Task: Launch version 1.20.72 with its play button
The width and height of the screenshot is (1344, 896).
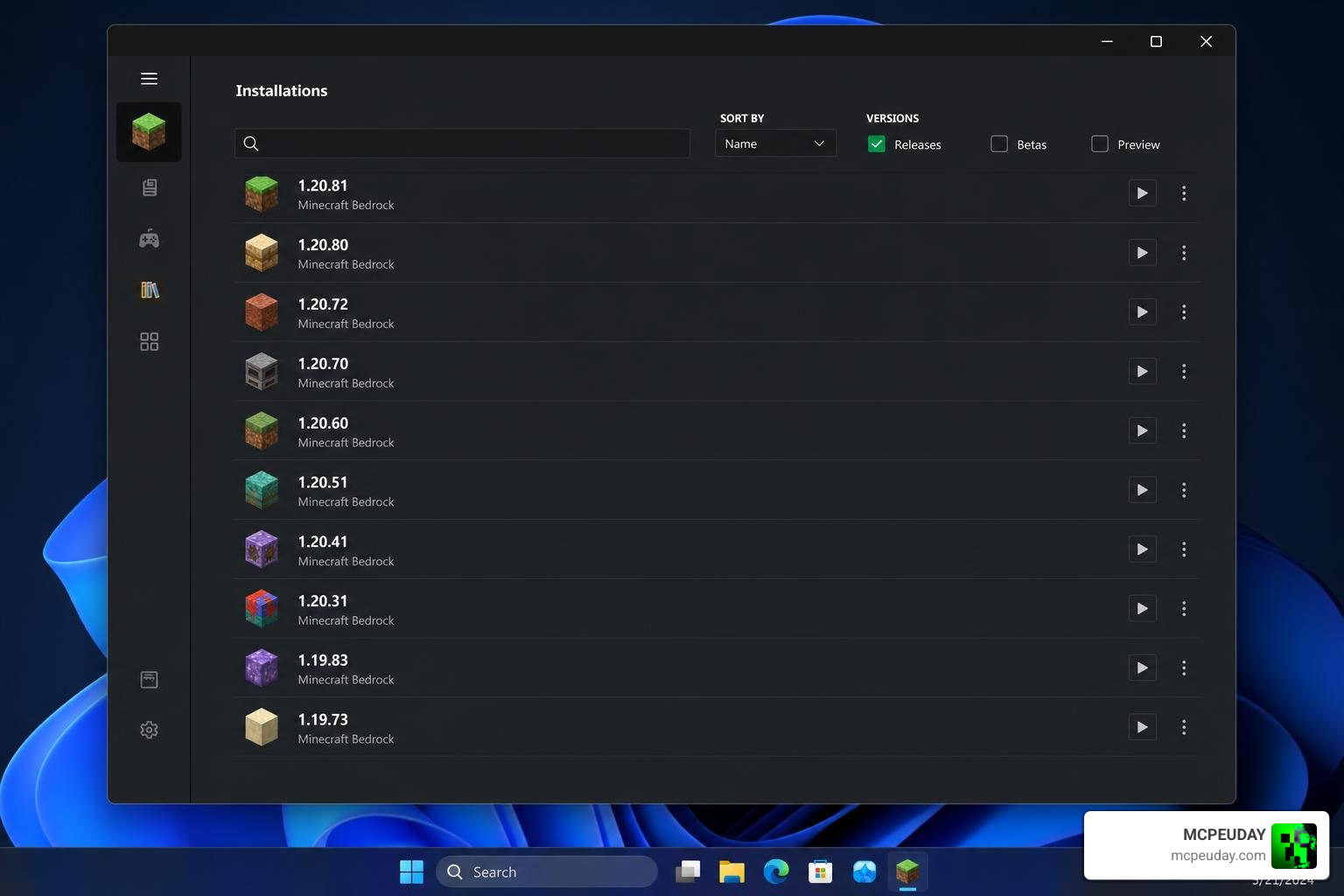Action: [1143, 312]
